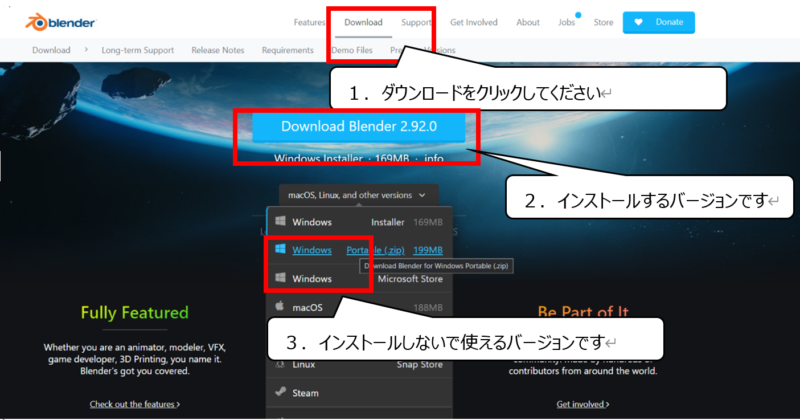Viewport: 800px width, 420px height.
Task: Open the Download menu item
Action: point(363,22)
